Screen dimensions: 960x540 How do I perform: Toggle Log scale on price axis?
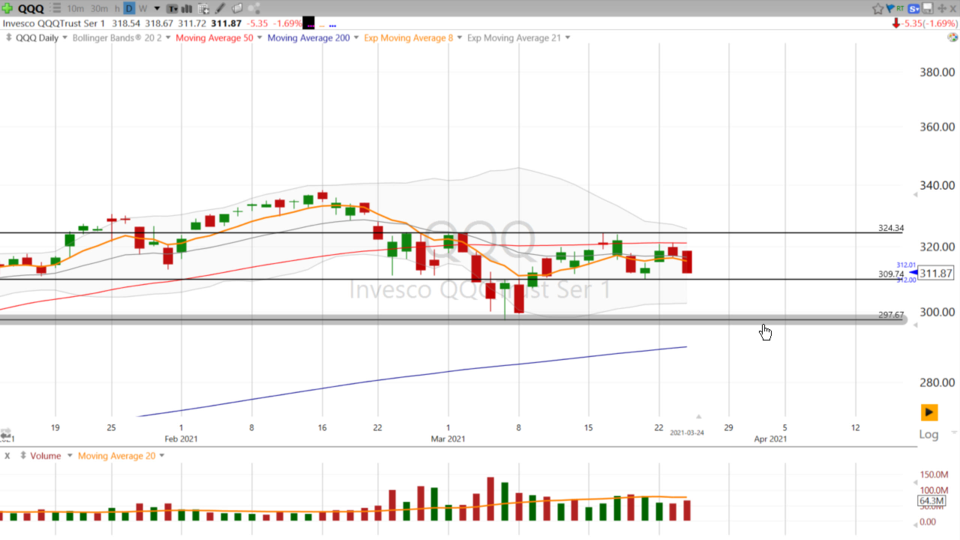point(928,434)
